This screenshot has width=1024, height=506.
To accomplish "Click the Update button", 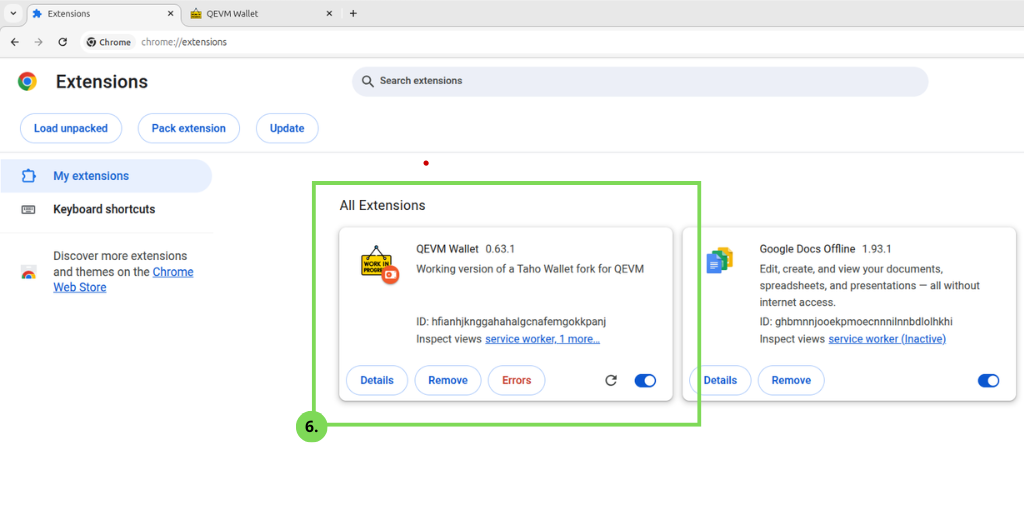I will point(287,128).
